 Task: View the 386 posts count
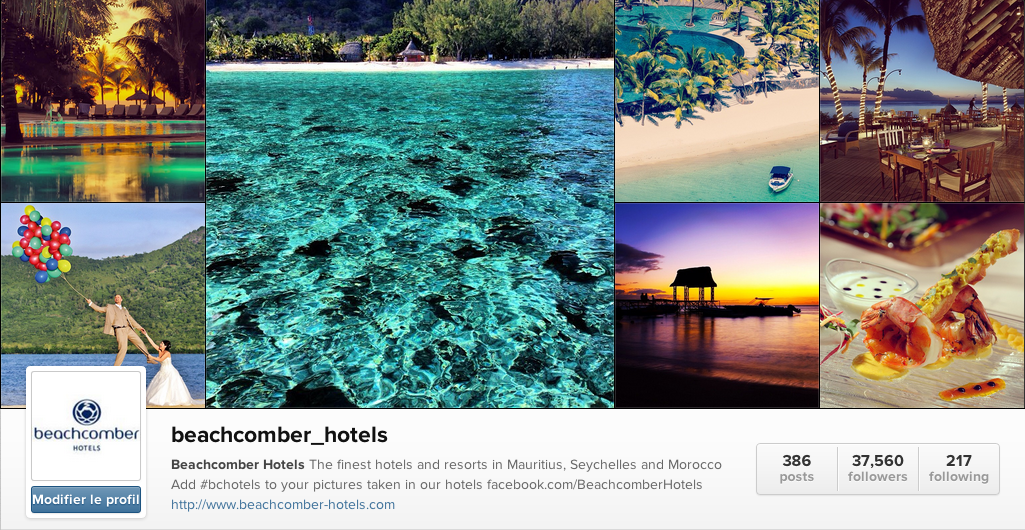[x=796, y=468]
